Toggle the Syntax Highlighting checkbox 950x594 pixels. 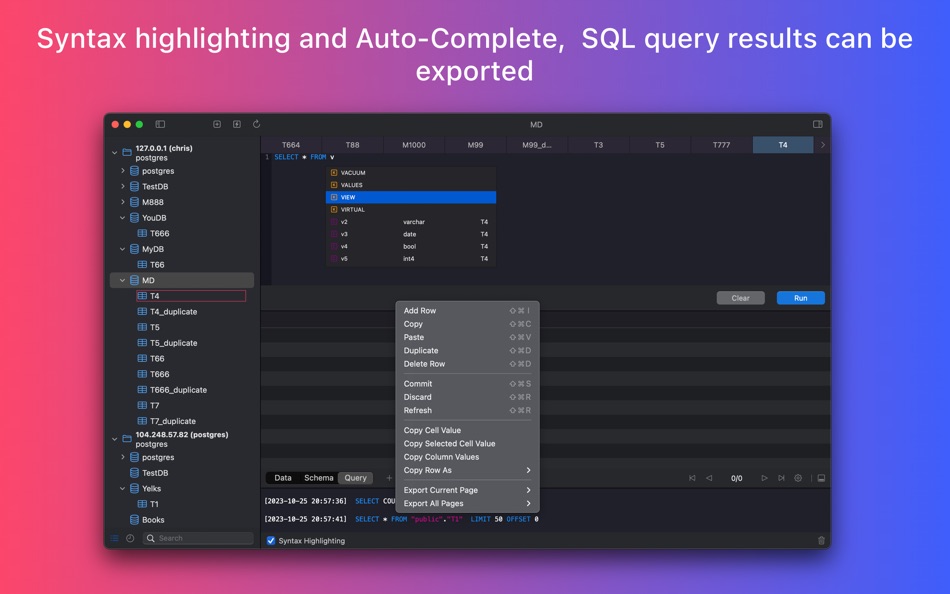(x=271, y=541)
